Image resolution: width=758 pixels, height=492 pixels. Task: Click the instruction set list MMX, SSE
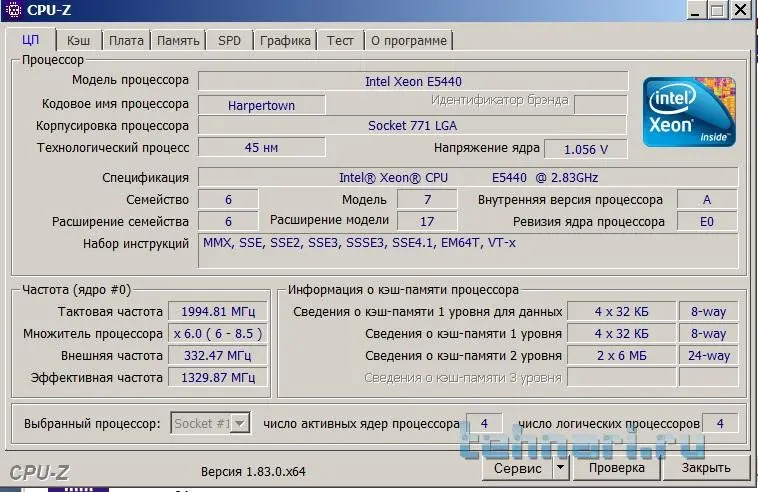point(468,250)
